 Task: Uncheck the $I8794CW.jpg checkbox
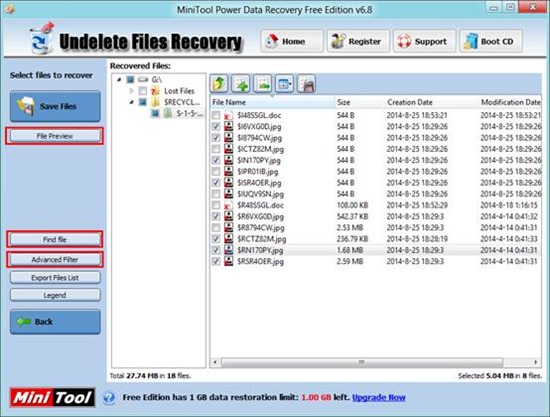[x=216, y=137]
